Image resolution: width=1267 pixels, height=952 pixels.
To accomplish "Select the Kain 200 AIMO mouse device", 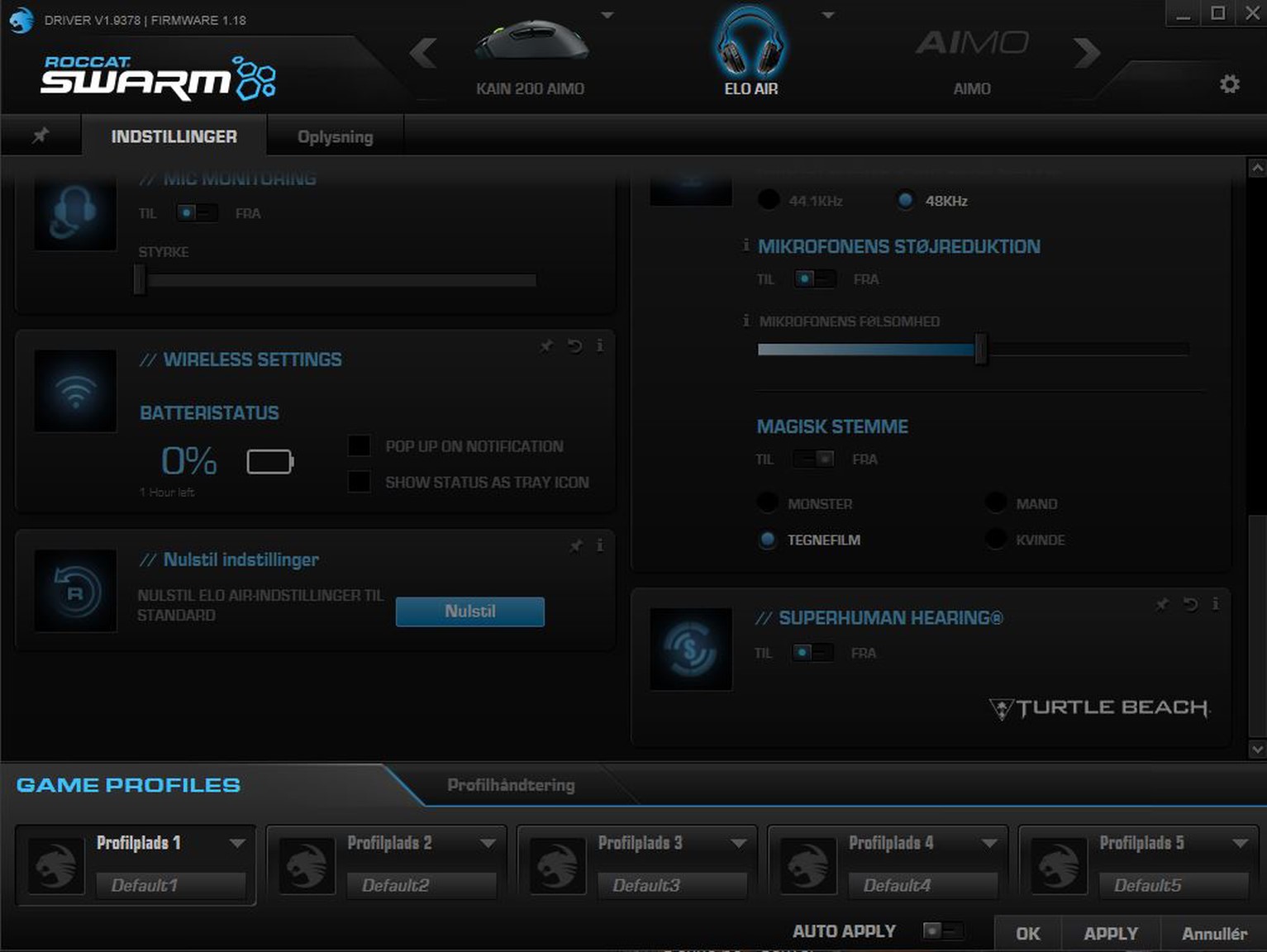I will click(x=531, y=55).
